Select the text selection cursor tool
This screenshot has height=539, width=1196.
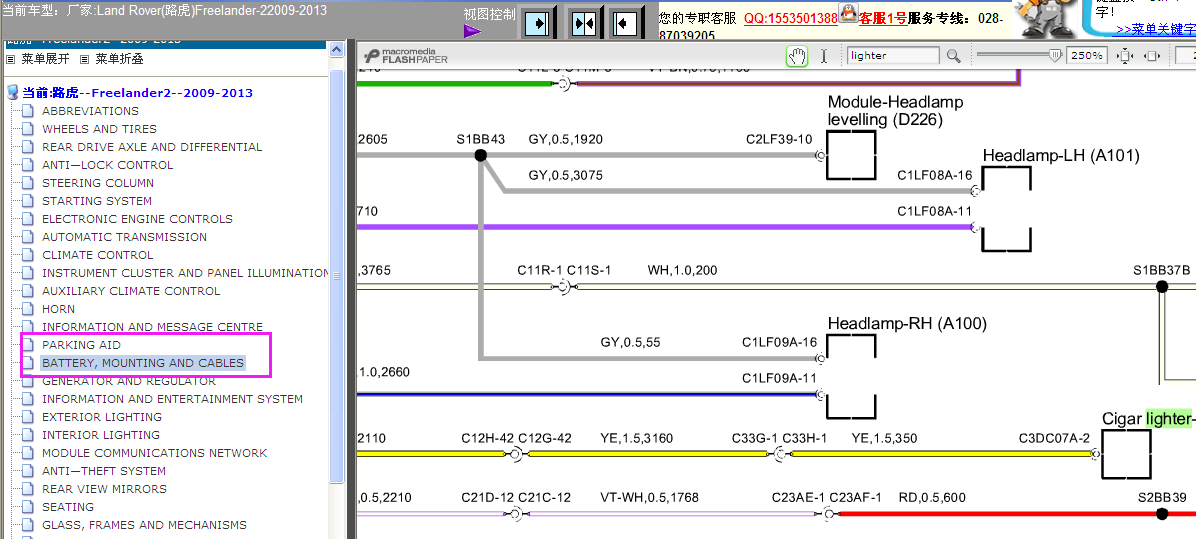pos(824,56)
